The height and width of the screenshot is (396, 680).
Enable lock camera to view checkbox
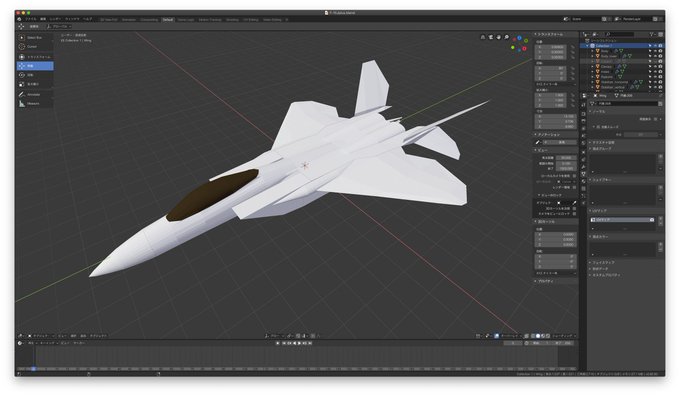coord(574,214)
